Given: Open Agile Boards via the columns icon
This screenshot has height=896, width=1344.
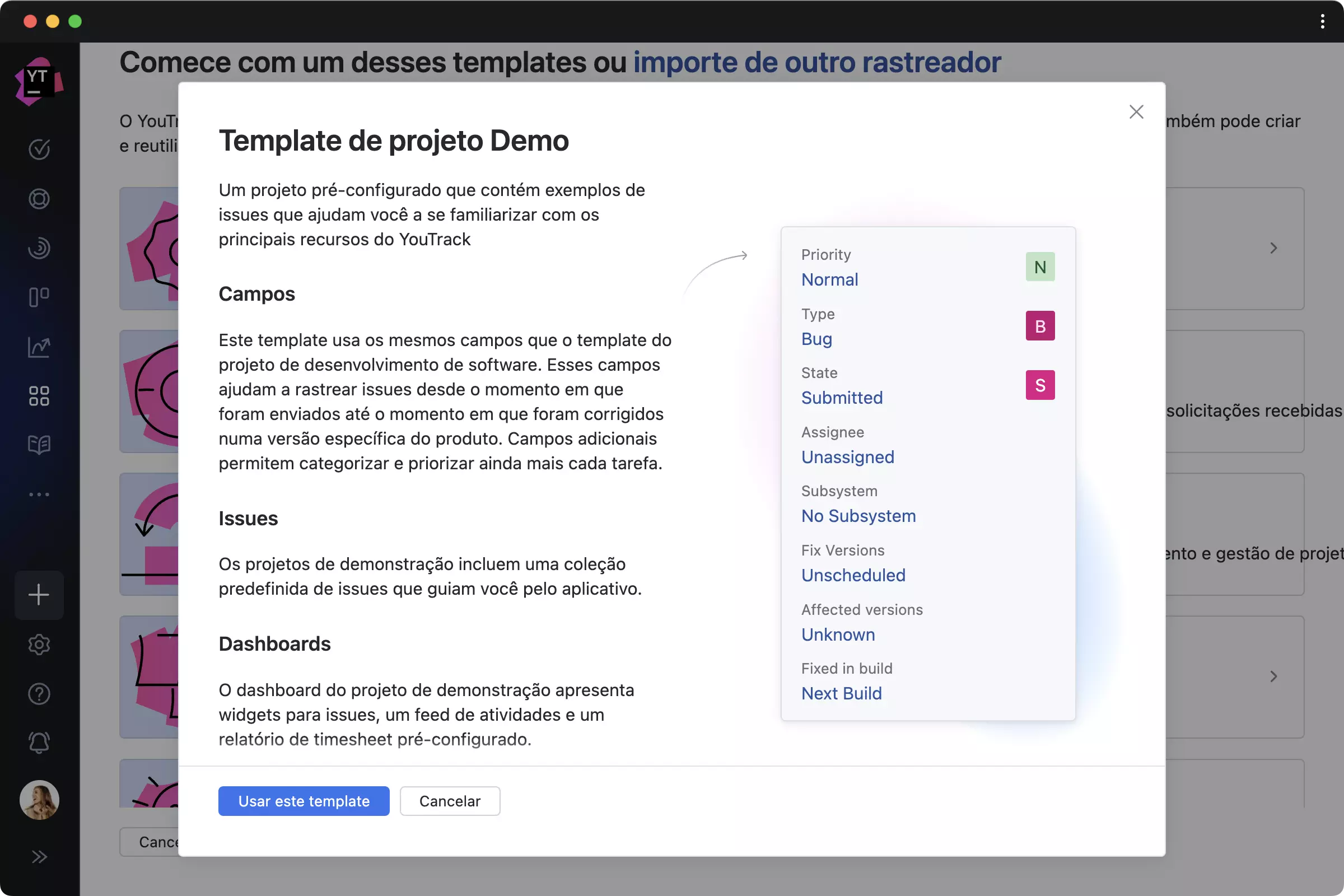Looking at the screenshot, I should tap(39, 297).
